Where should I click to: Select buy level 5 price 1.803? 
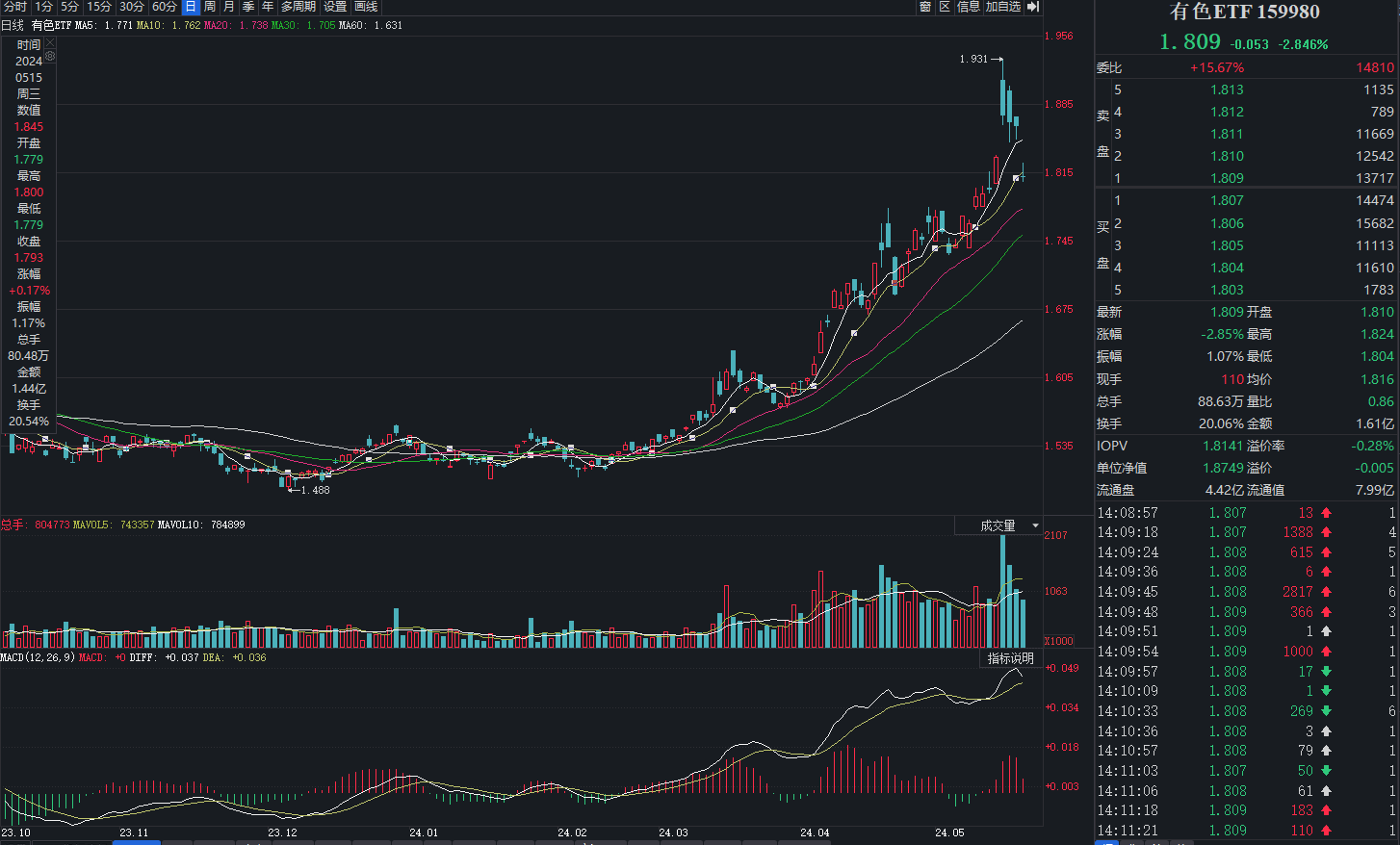(1227, 290)
